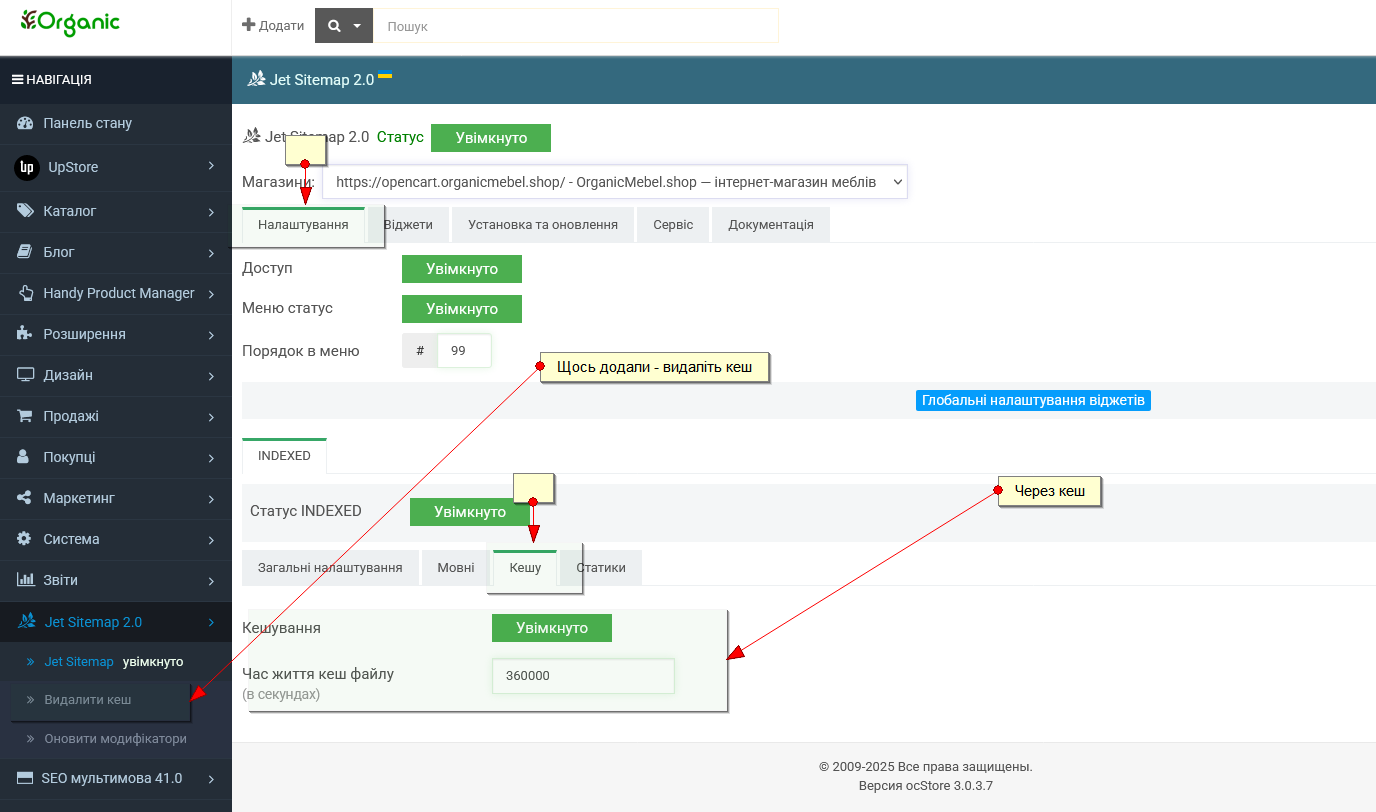Expand the UpStore menu
The image size is (1376, 812).
click(x=211, y=166)
